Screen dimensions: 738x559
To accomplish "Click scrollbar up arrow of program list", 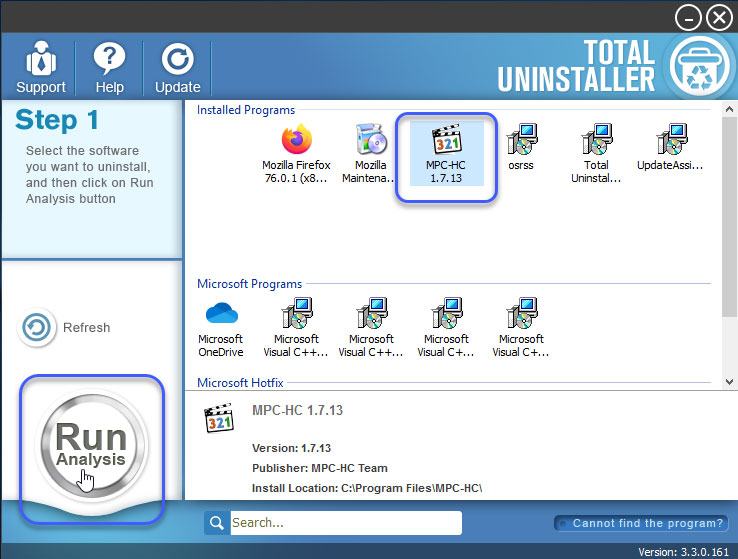I will pyautogui.click(x=729, y=110).
